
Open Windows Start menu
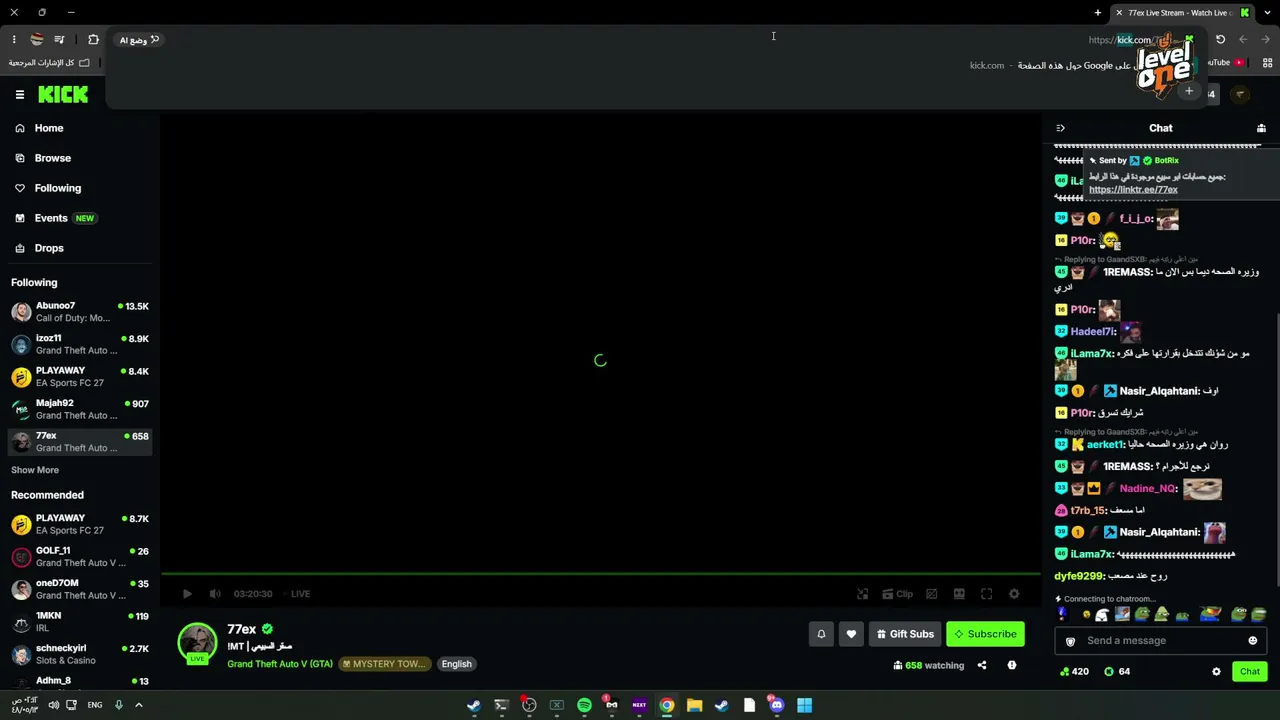tap(804, 705)
